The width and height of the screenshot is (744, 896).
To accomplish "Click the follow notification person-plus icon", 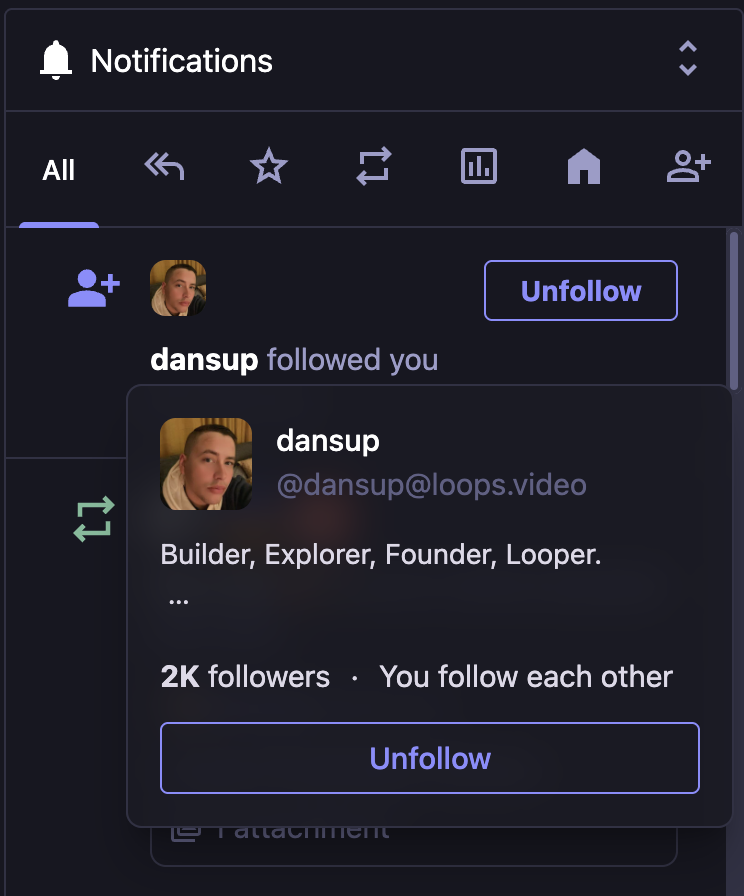I will (93, 288).
